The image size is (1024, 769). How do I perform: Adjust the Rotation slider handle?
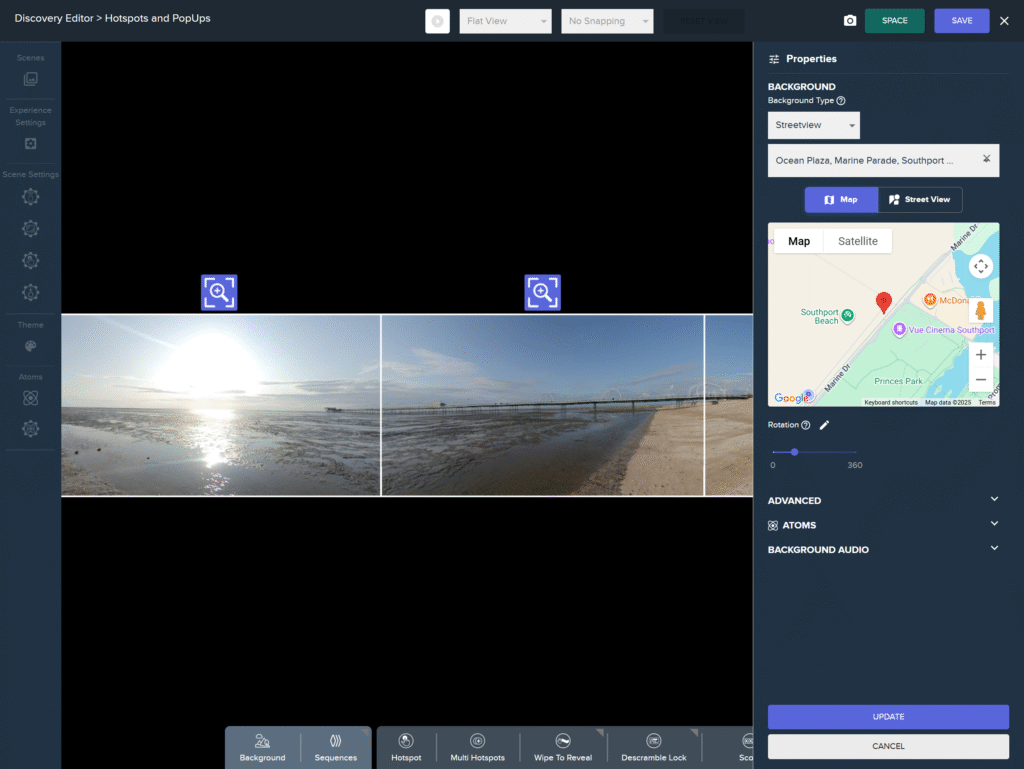pyautogui.click(x=794, y=452)
